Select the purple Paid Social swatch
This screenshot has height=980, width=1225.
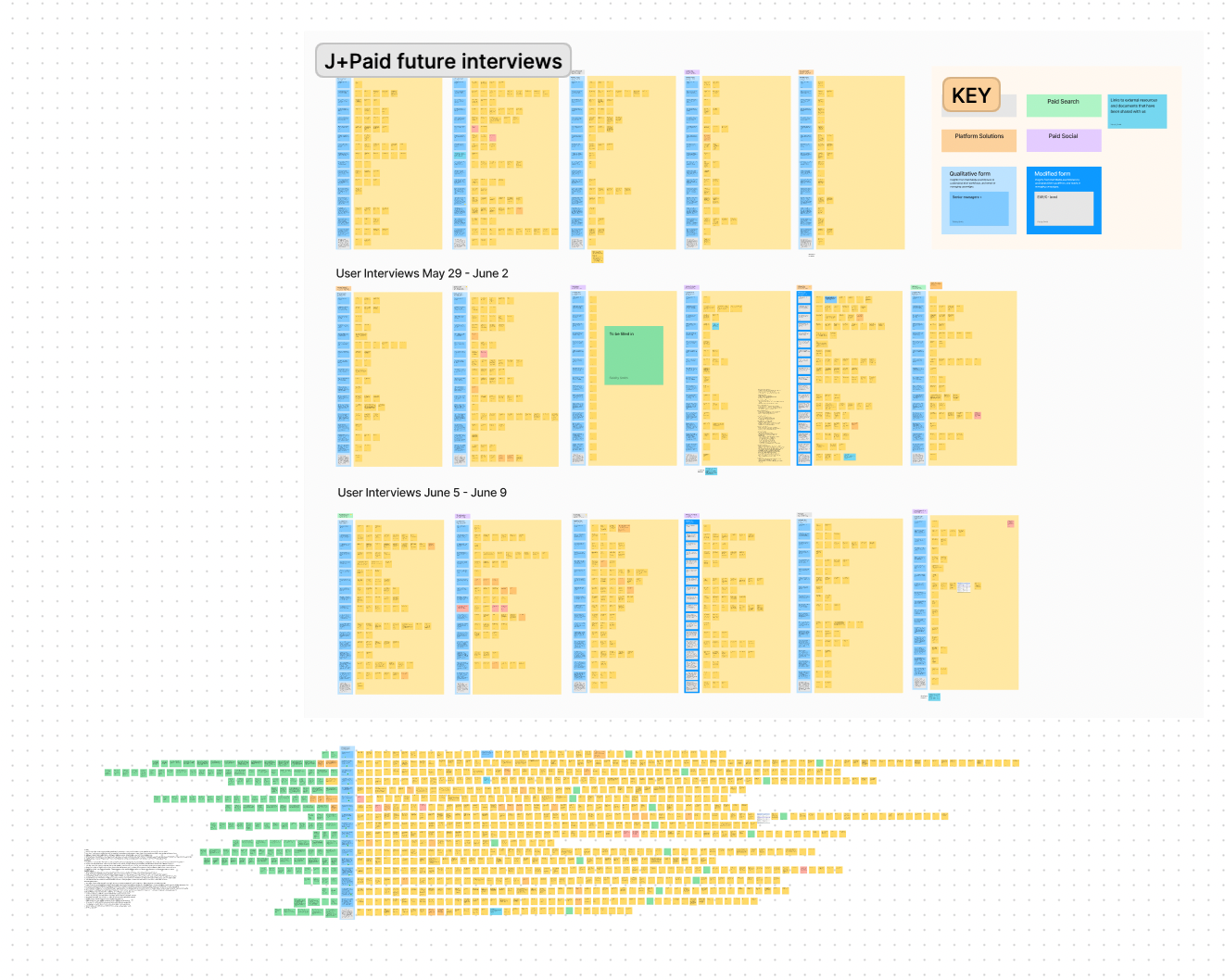1063,140
